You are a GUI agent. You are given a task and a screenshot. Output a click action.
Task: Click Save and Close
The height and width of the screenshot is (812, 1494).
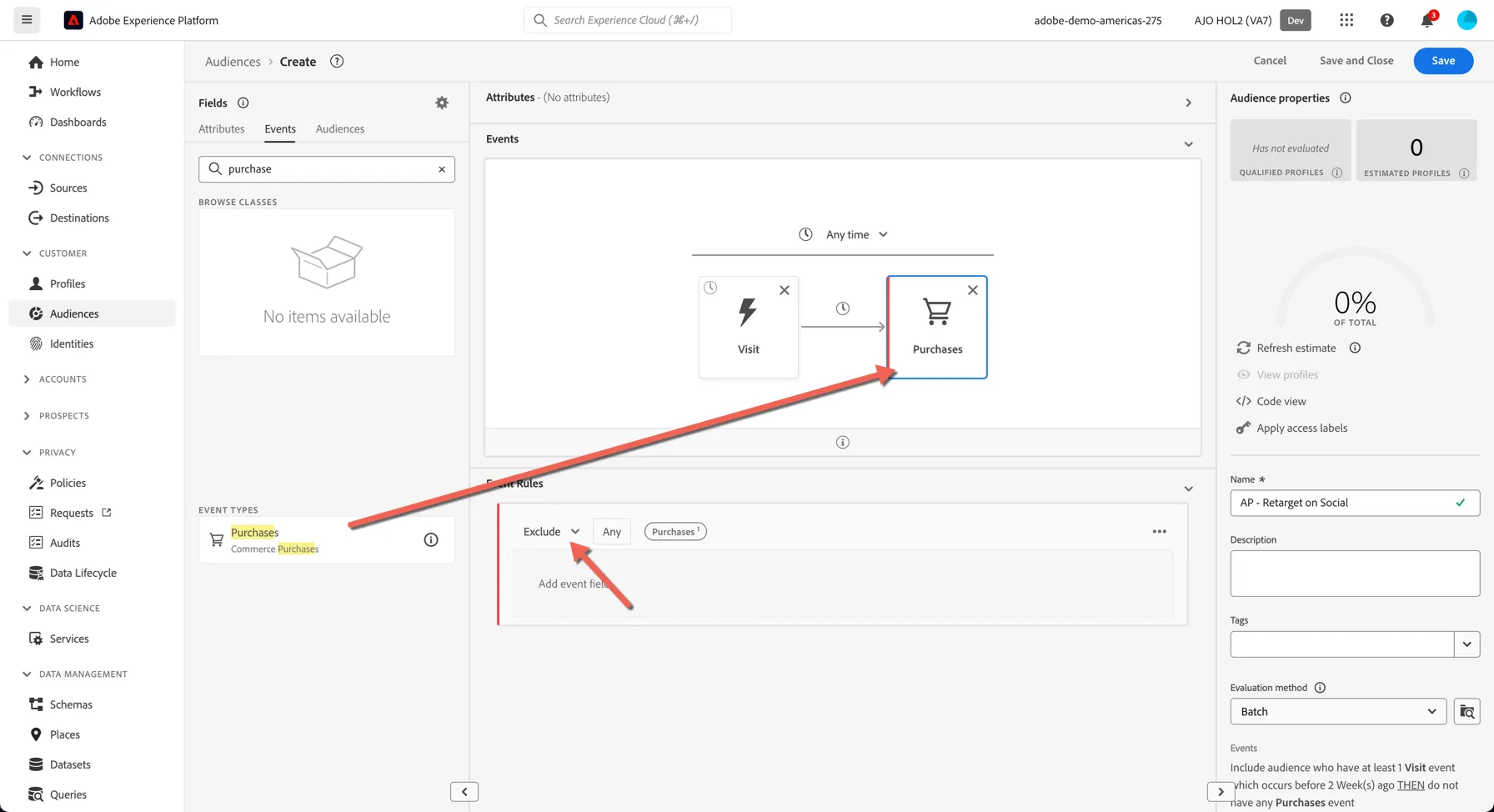pyautogui.click(x=1356, y=60)
